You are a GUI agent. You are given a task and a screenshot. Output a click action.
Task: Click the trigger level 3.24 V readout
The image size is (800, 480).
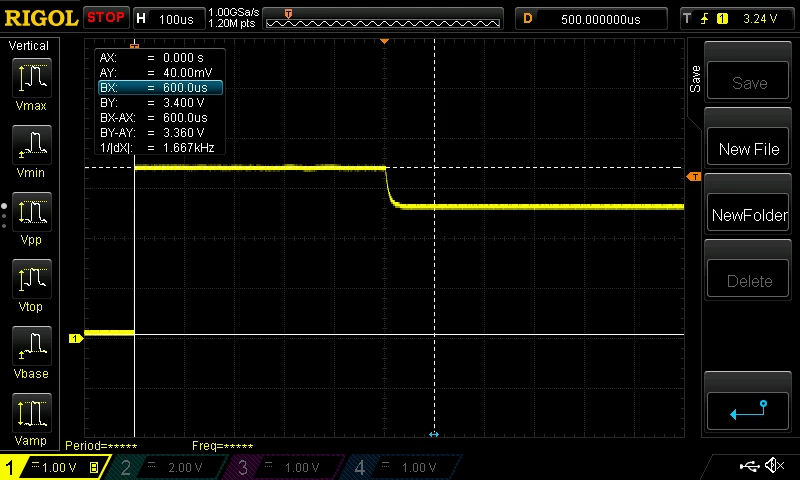click(760, 19)
